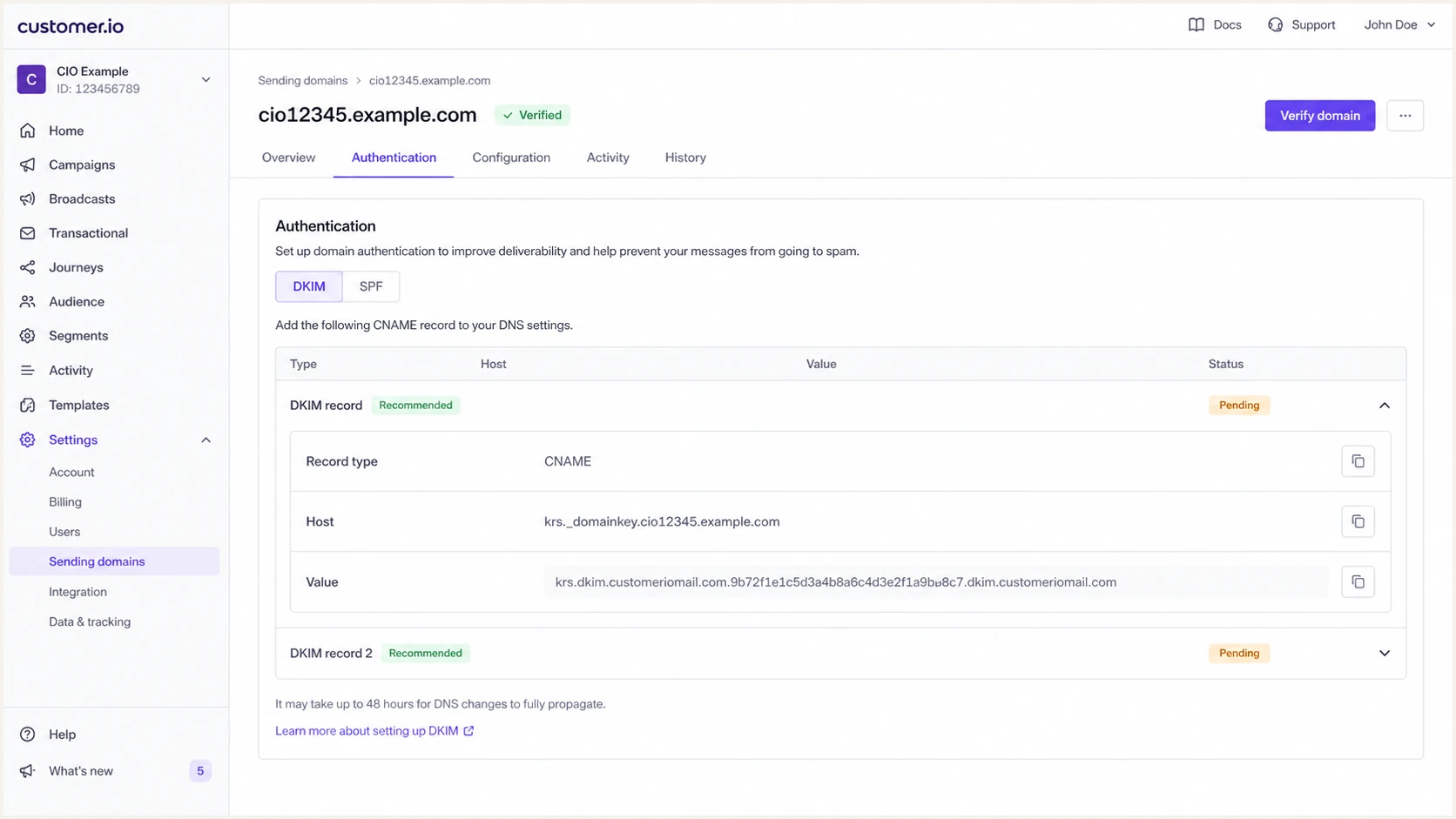Open Users under Settings
Viewport: 1456px width, 819px height.
pos(64,532)
